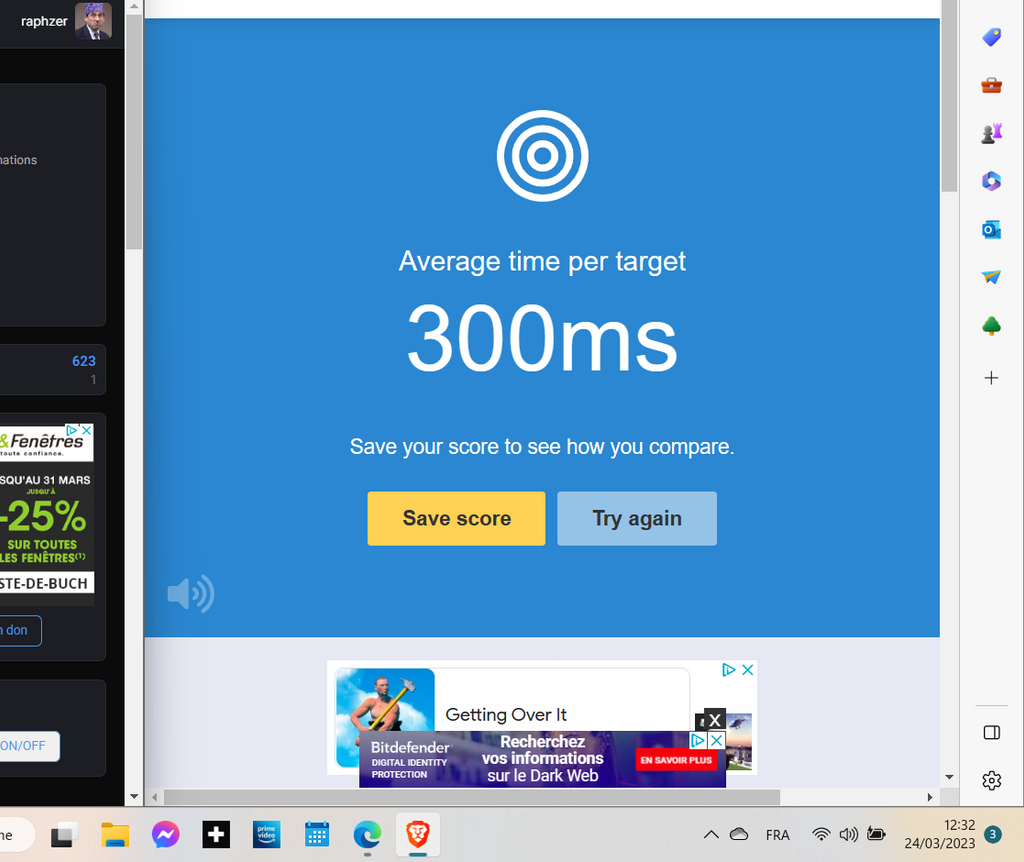Toggle the sidebar panel layout icon
1024x862 pixels.
pos(991,733)
